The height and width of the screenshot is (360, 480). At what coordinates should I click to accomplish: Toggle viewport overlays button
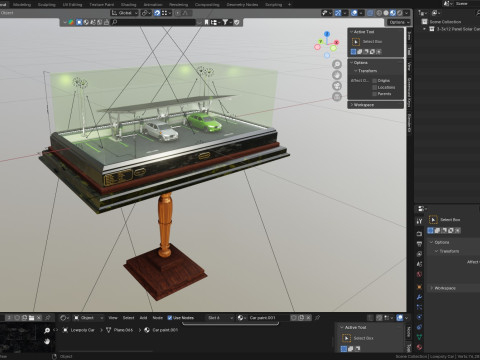354,13
